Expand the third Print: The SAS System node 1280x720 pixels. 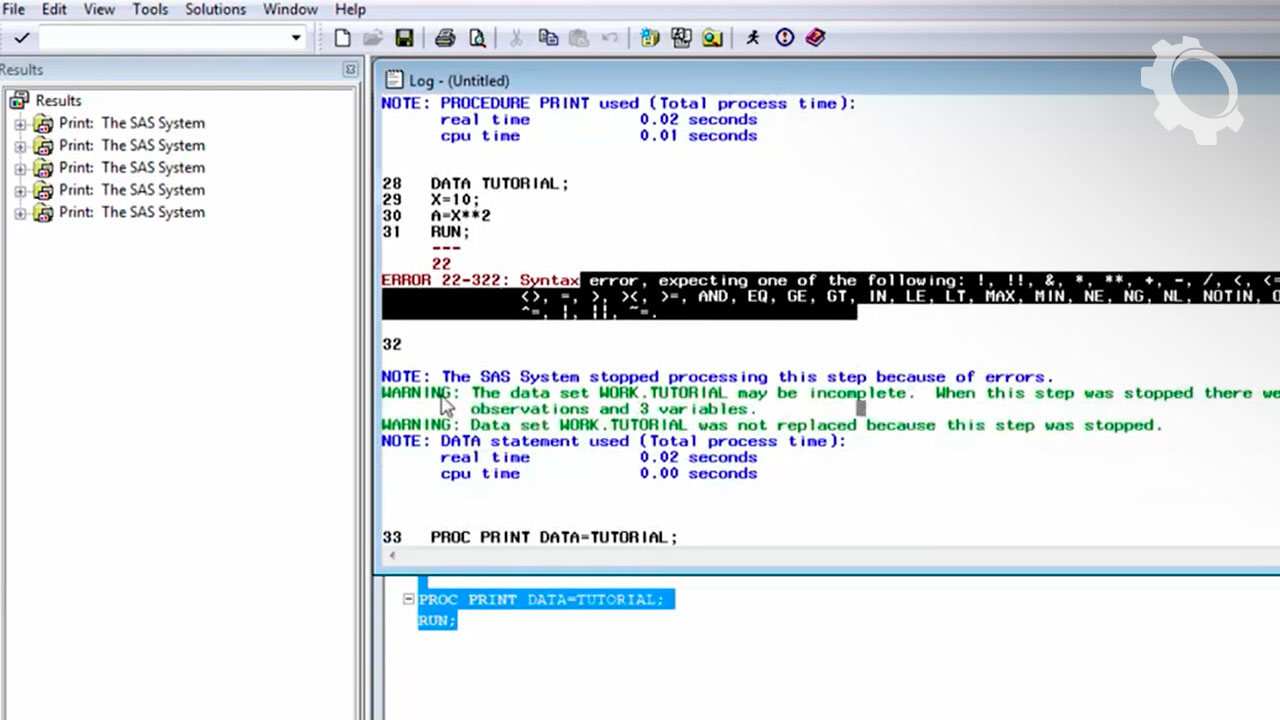pos(20,168)
